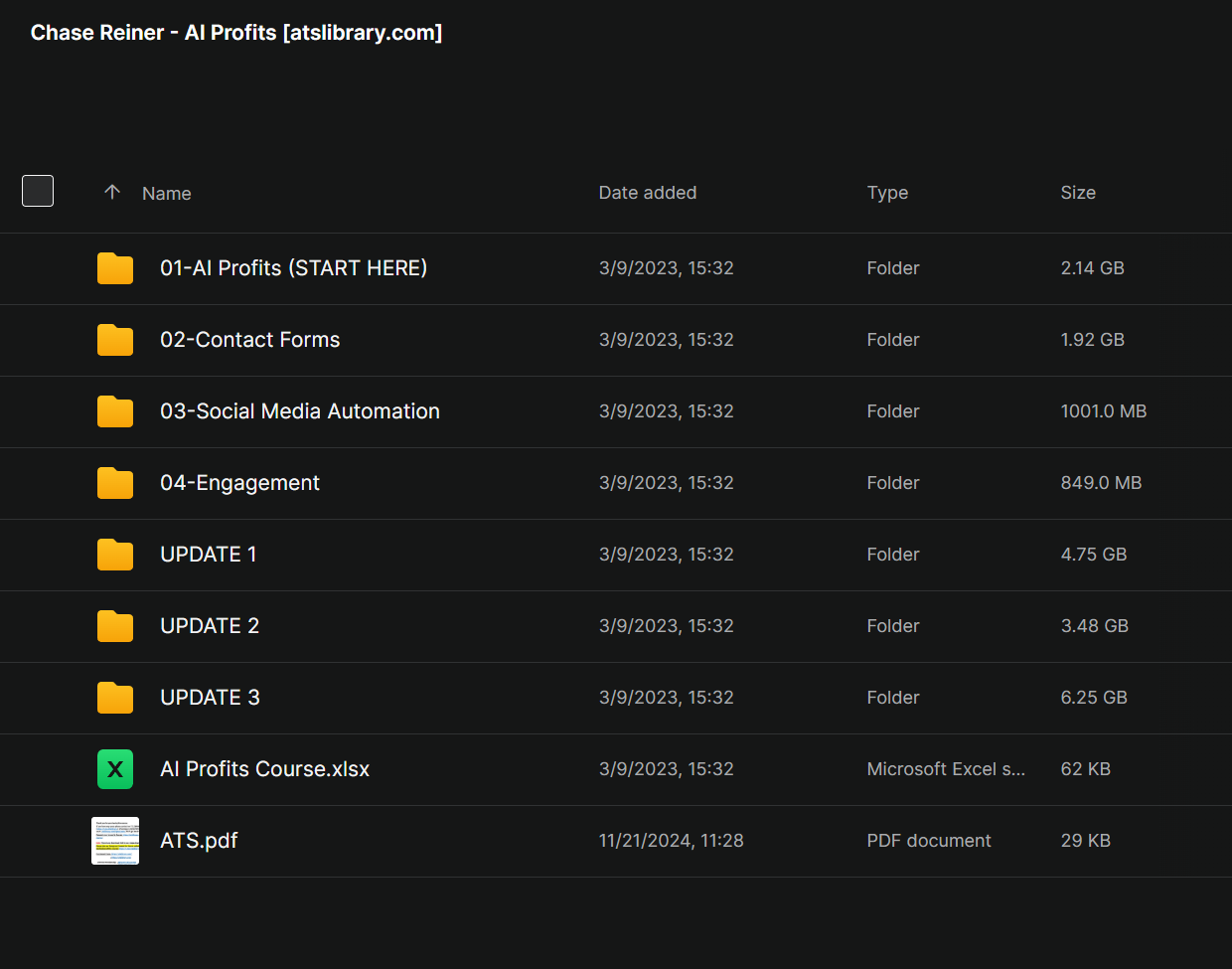Click the Microsoft Excel type label

(946, 769)
